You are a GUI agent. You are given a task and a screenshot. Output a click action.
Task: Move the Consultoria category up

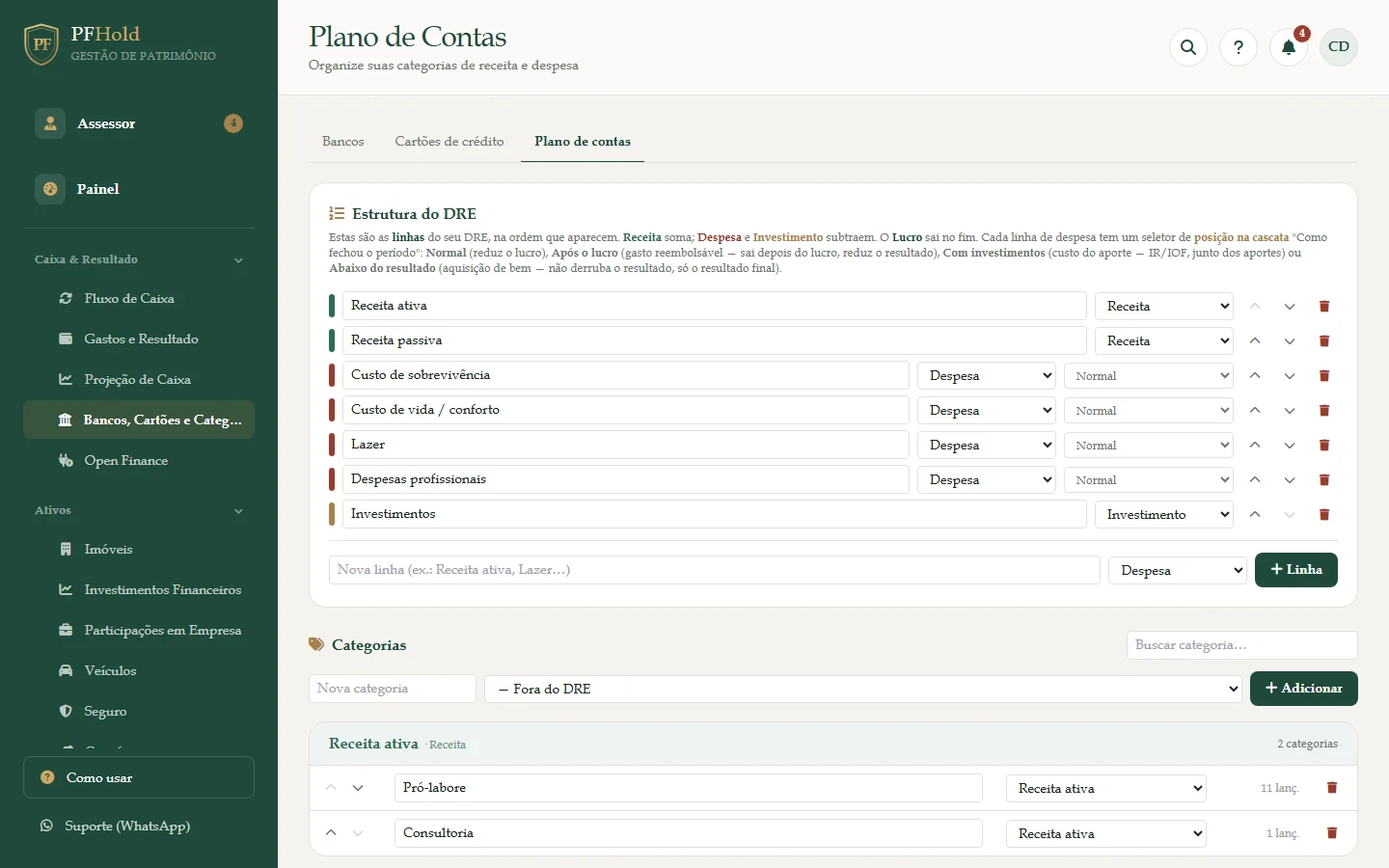click(331, 833)
